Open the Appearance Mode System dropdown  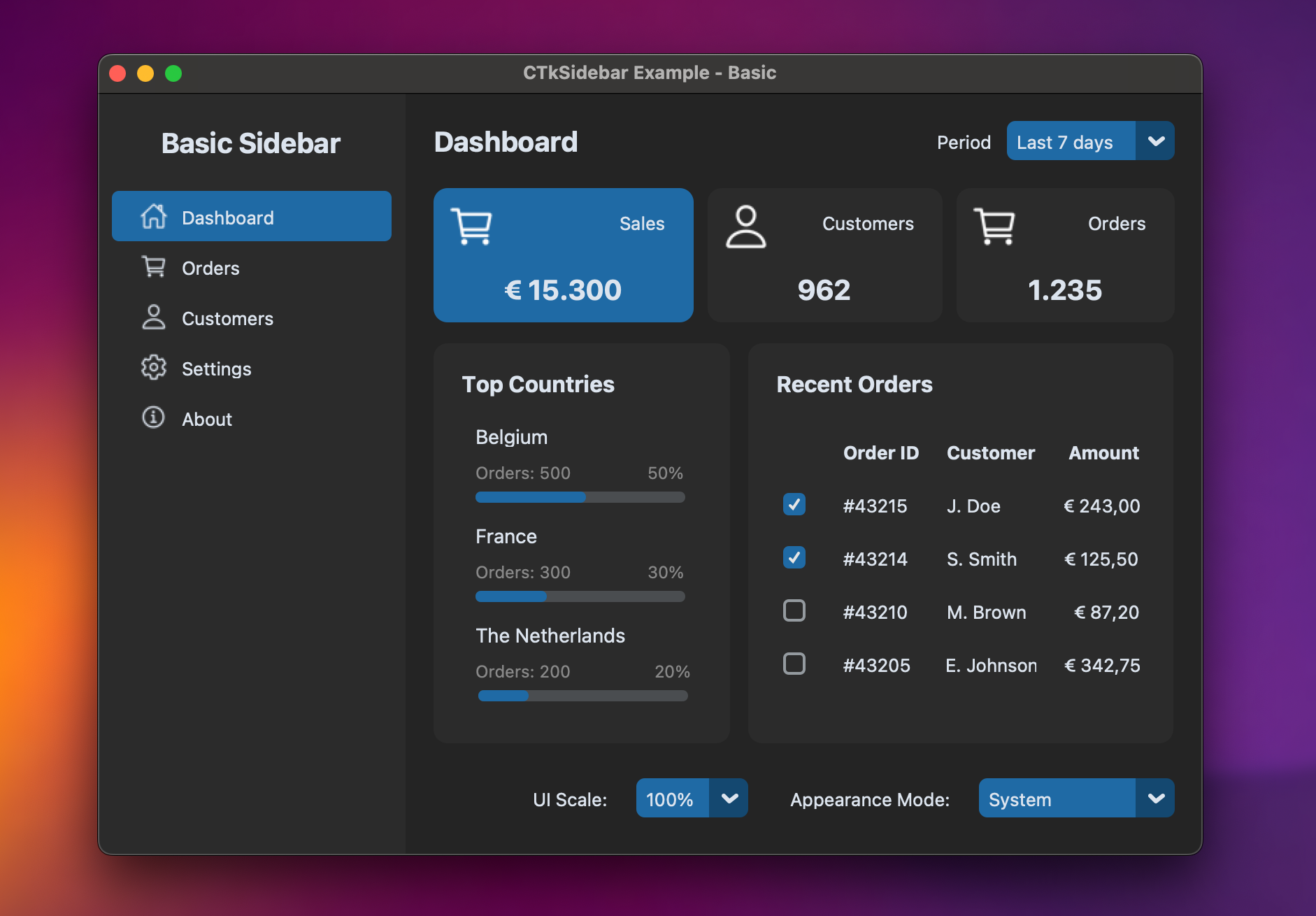[x=1076, y=799]
